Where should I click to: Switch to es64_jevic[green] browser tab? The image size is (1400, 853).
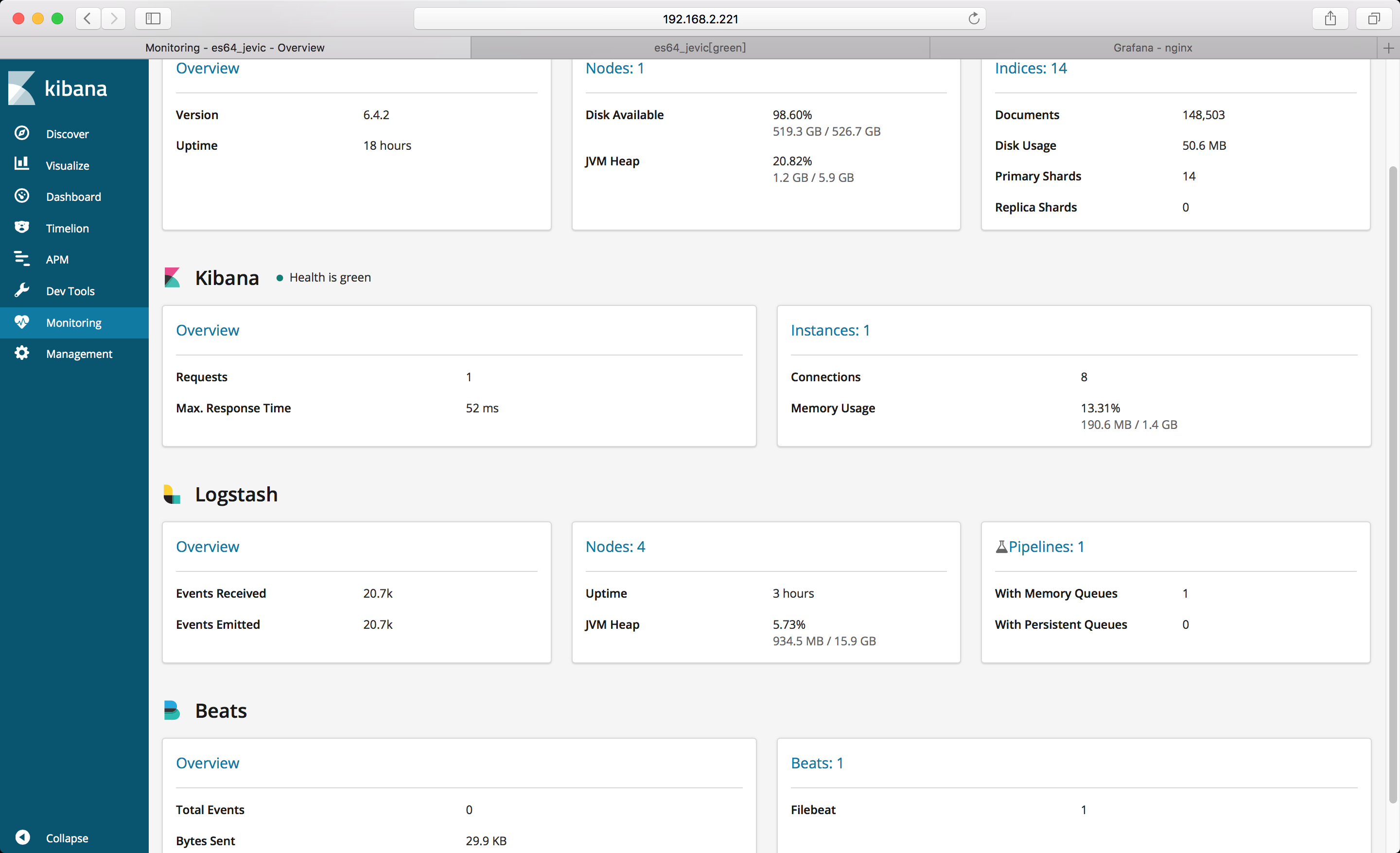700,48
